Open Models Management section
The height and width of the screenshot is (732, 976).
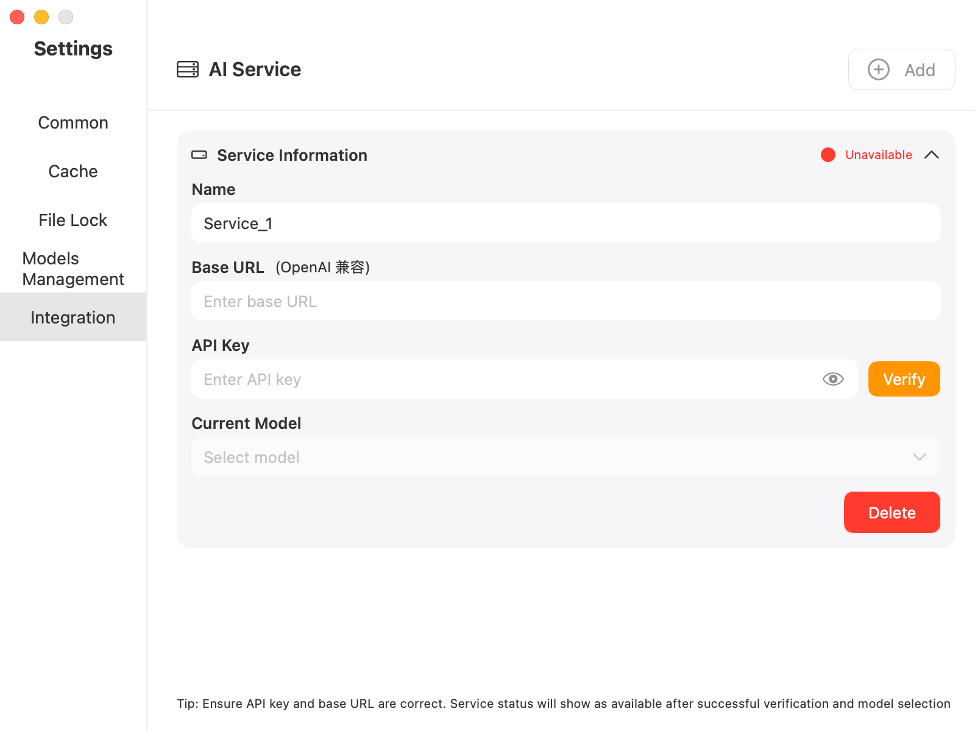[73, 269]
